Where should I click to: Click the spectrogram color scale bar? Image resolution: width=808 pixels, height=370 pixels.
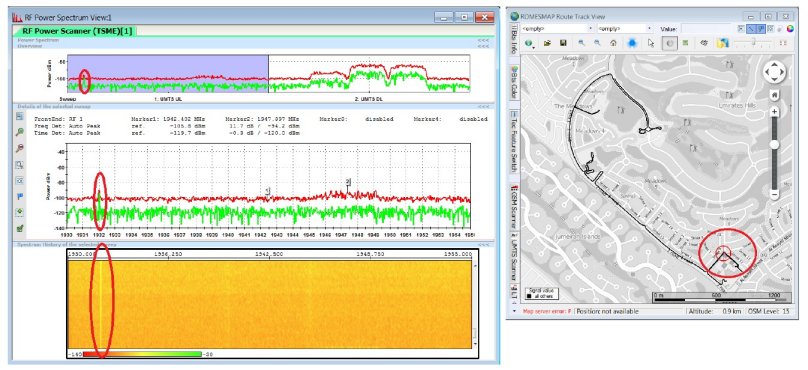pos(142,354)
